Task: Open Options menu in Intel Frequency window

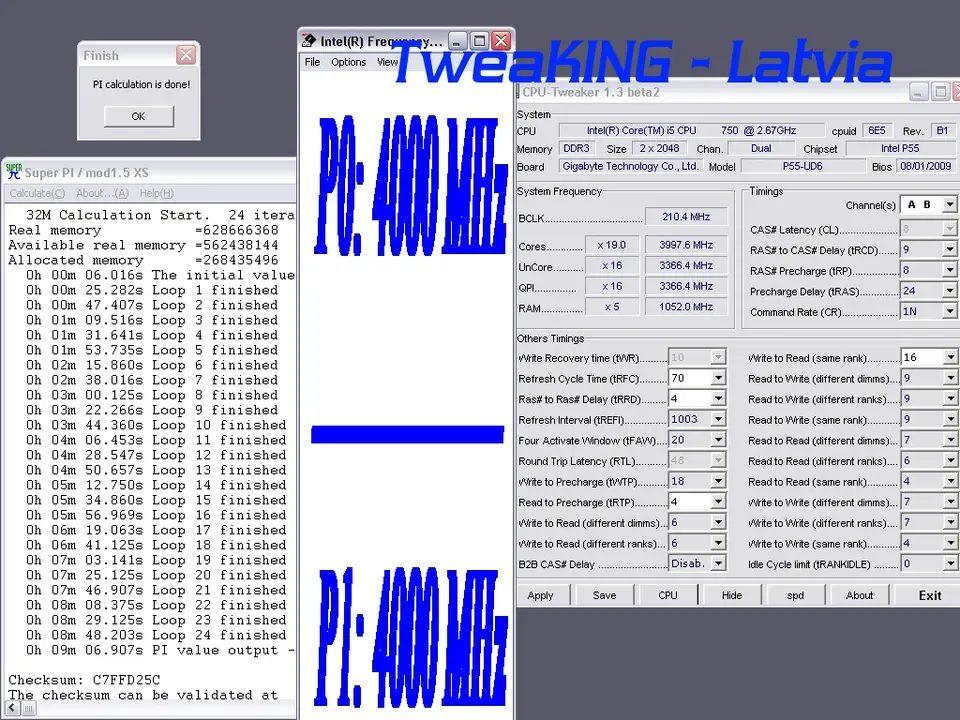Action: tap(348, 62)
